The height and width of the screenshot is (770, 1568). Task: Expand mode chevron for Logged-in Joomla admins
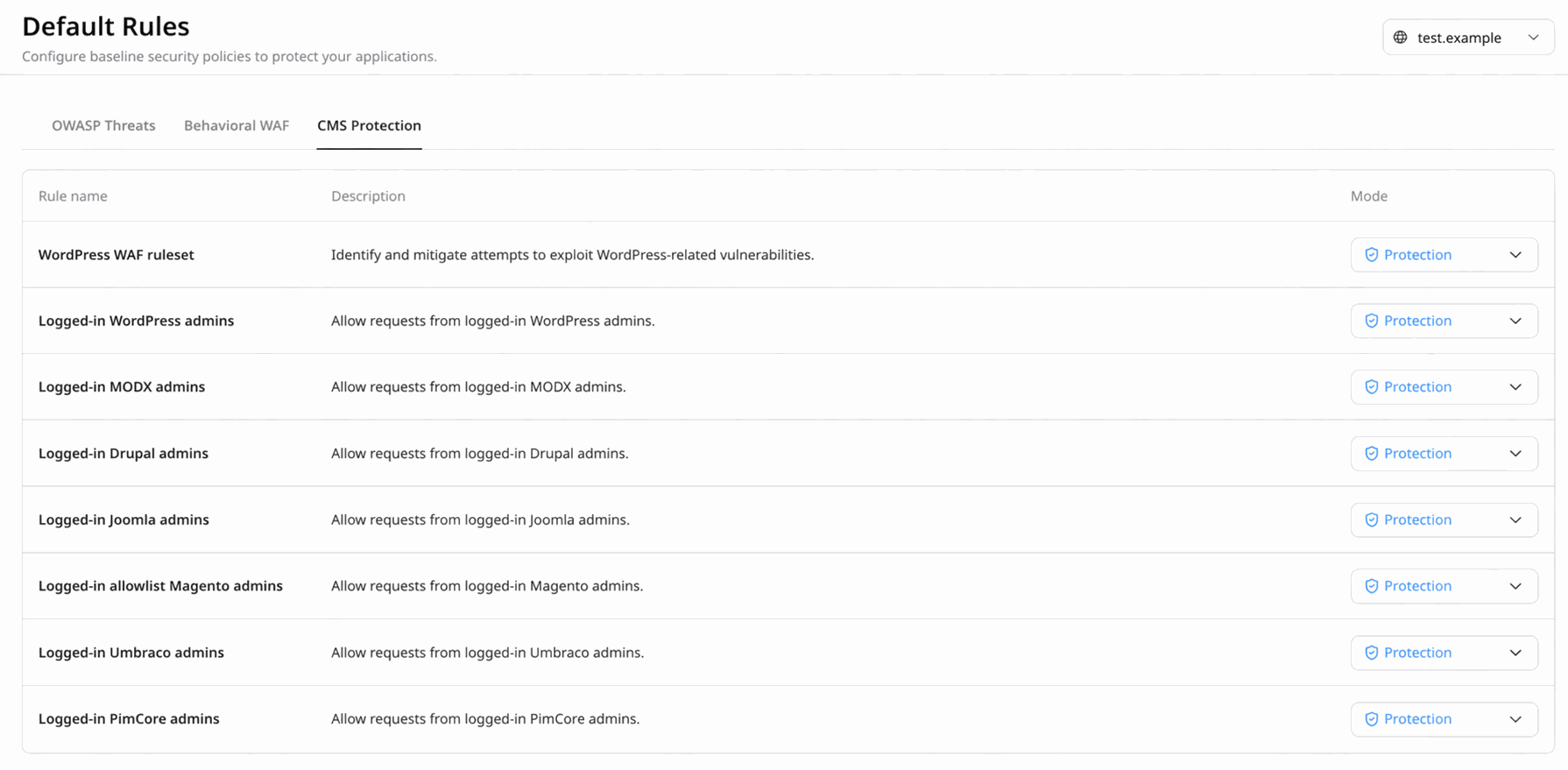(x=1515, y=520)
